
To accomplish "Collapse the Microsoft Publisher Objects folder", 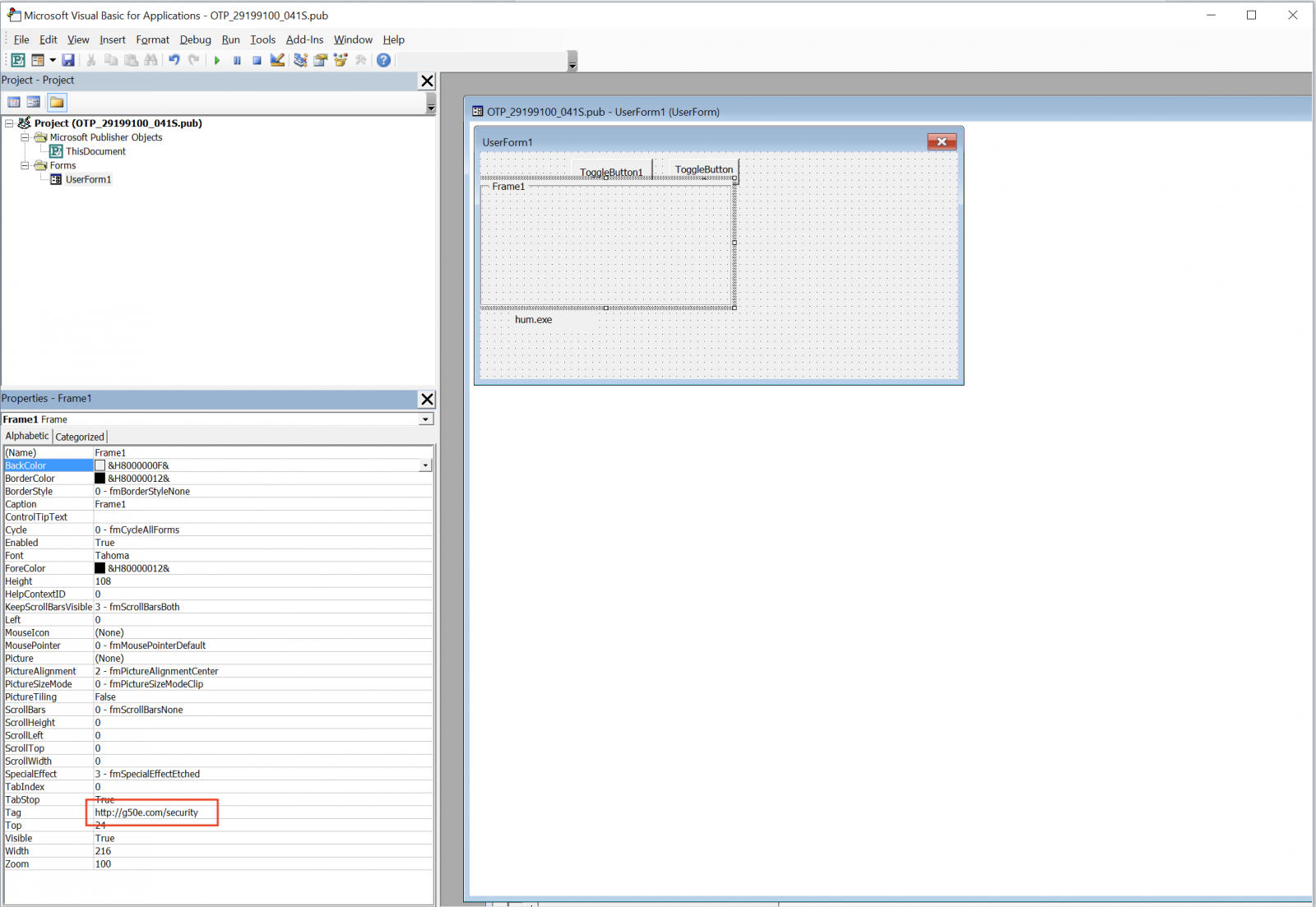I will [25, 137].
